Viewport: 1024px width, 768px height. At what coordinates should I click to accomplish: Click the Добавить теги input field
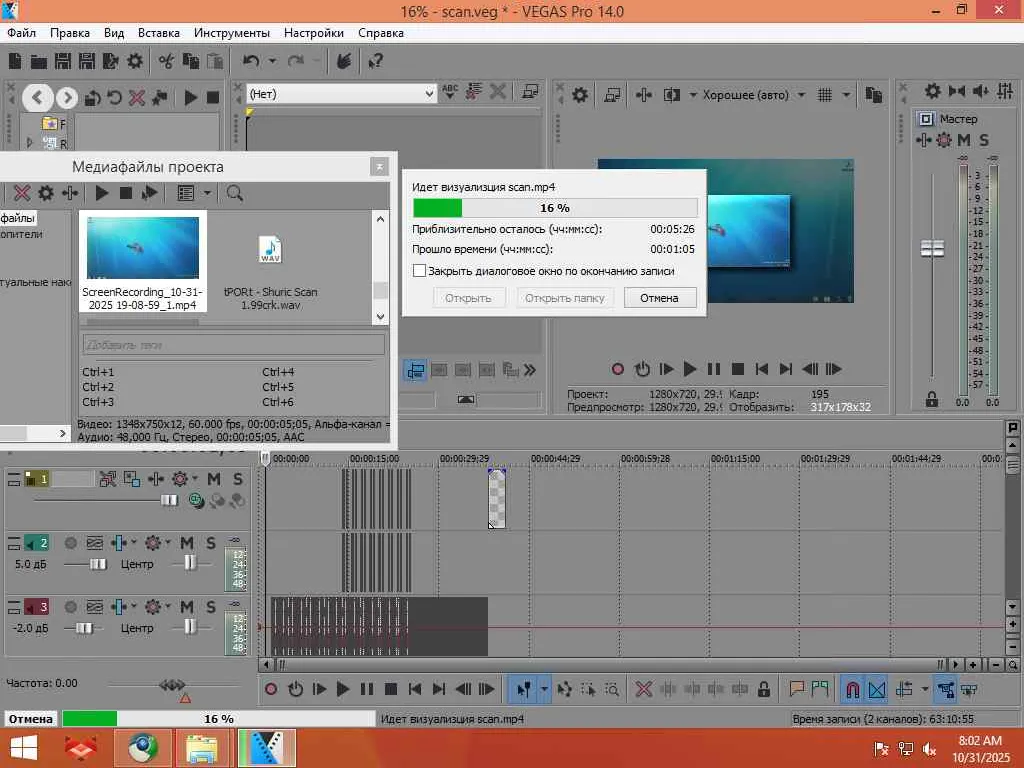tap(234, 345)
